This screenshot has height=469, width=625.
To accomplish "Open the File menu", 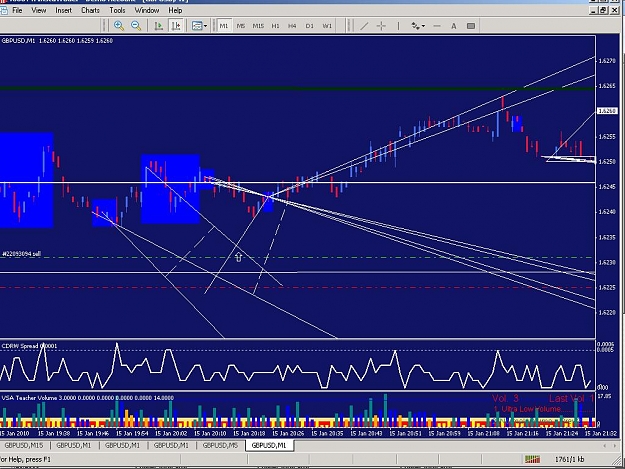I will (x=17, y=10).
